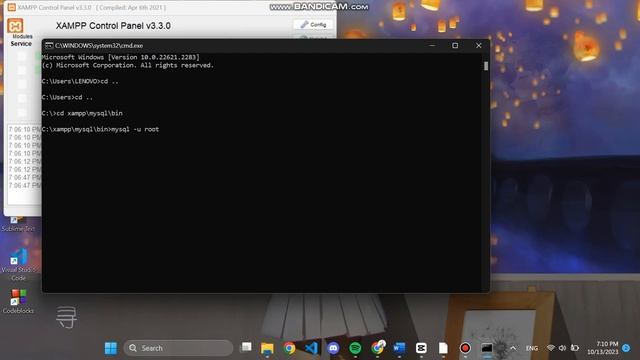
Task: Open CapCut from the taskbar
Action: [421, 348]
